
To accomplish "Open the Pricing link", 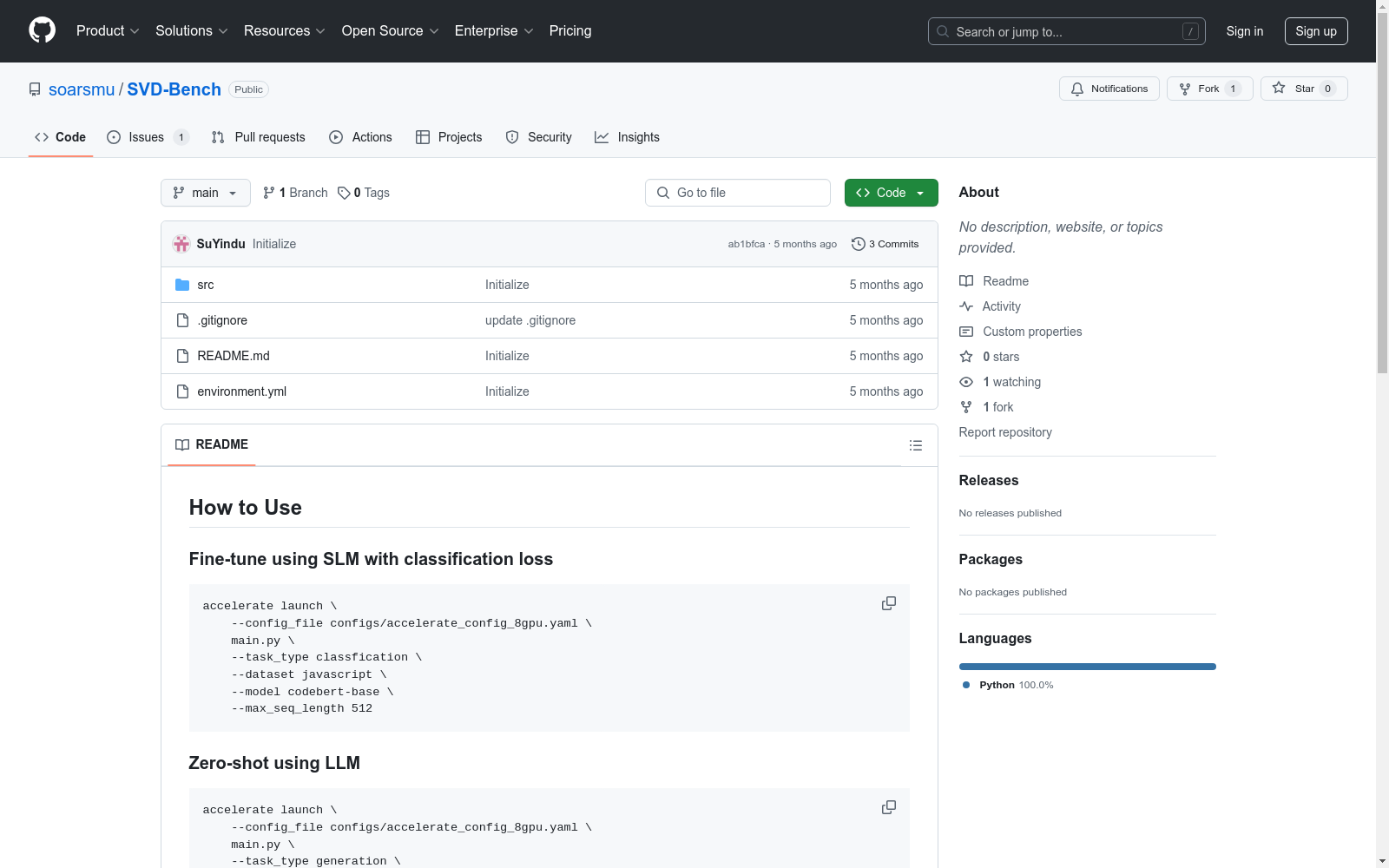I will tap(570, 30).
